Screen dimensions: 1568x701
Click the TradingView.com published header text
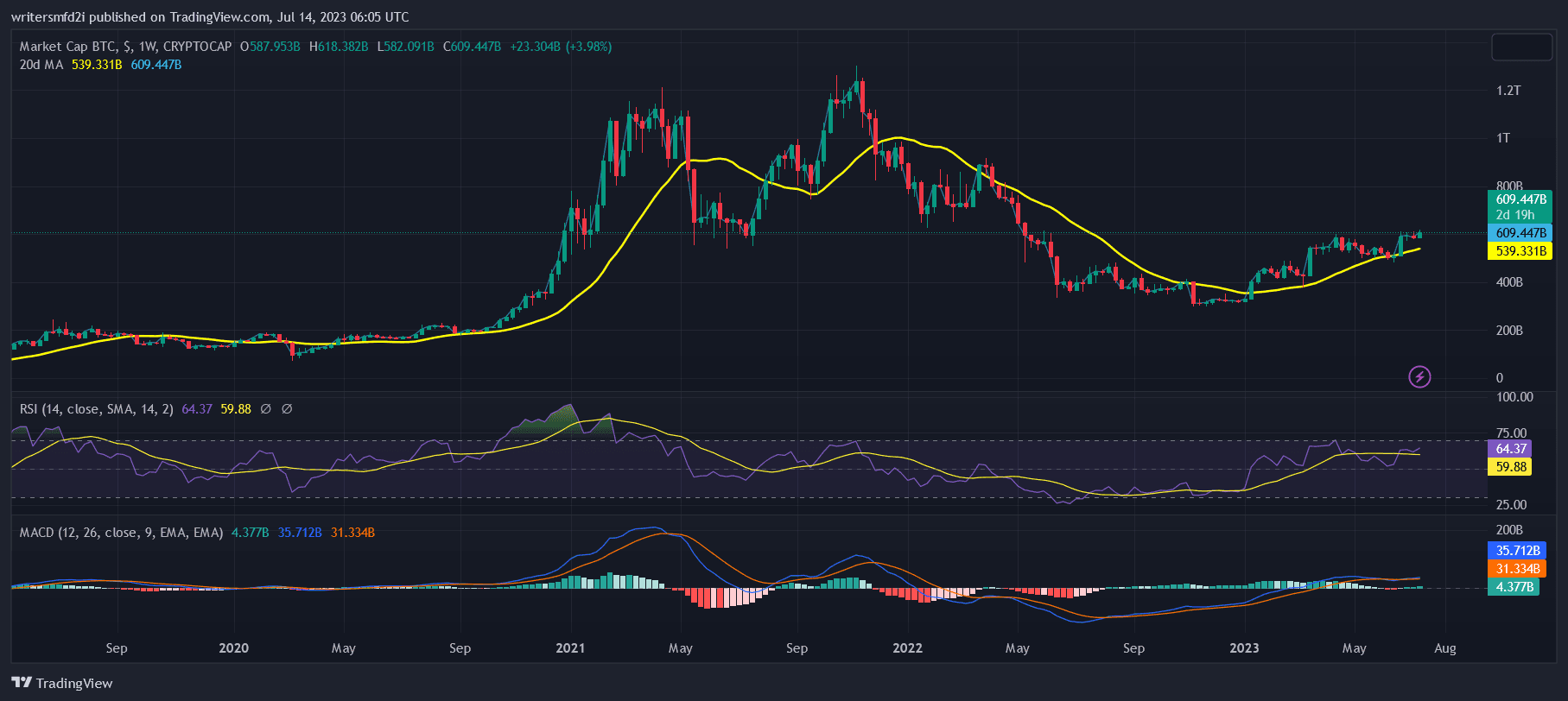[210, 17]
